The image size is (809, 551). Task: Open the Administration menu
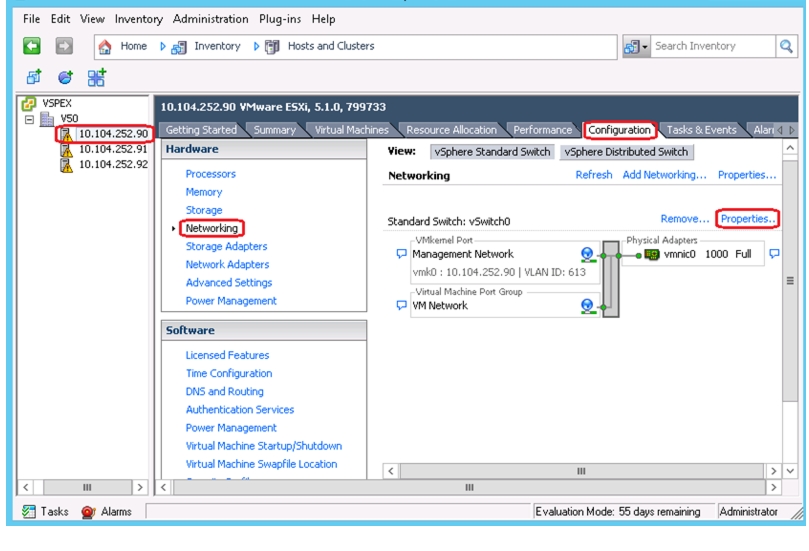pyautogui.click(x=211, y=19)
